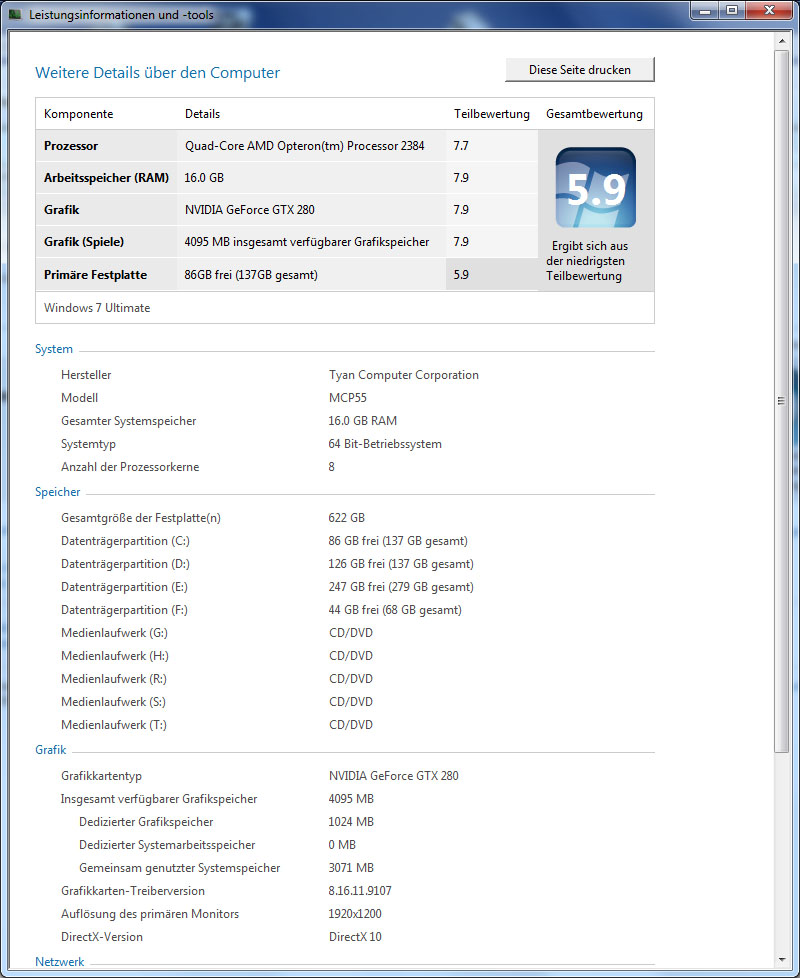The image size is (800, 978).
Task: Click the MCP55 model value
Action: tap(347, 398)
